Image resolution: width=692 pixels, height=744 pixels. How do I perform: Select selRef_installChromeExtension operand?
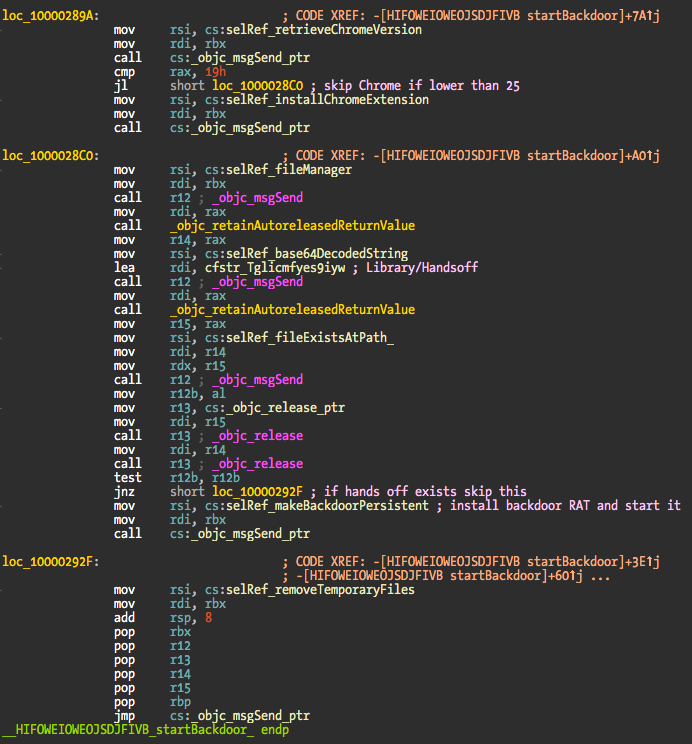coord(327,100)
